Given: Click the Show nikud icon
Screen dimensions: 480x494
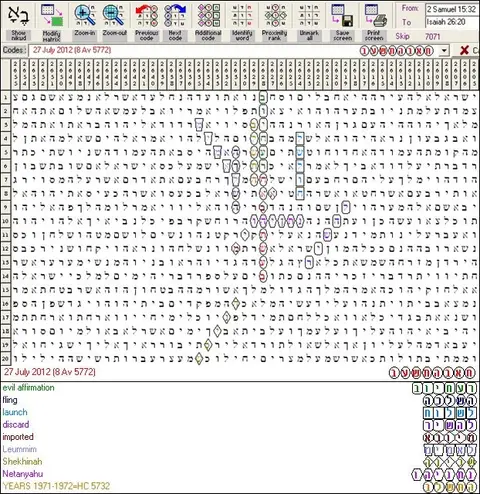Looking at the screenshot, I should [x=18, y=16].
